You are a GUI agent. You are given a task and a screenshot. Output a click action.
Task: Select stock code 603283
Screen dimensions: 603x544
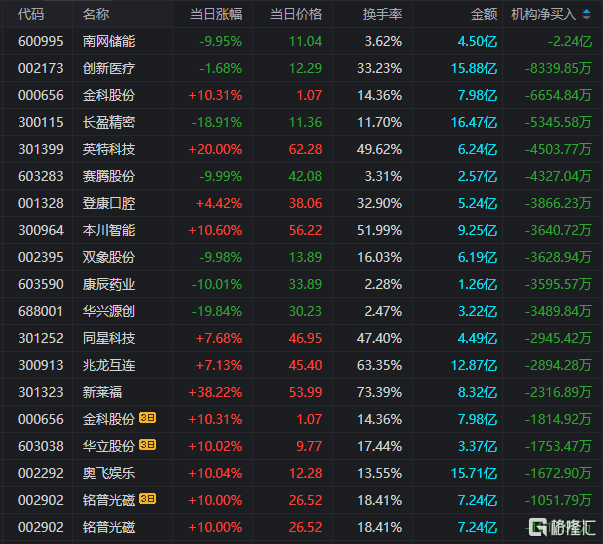click(x=41, y=176)
